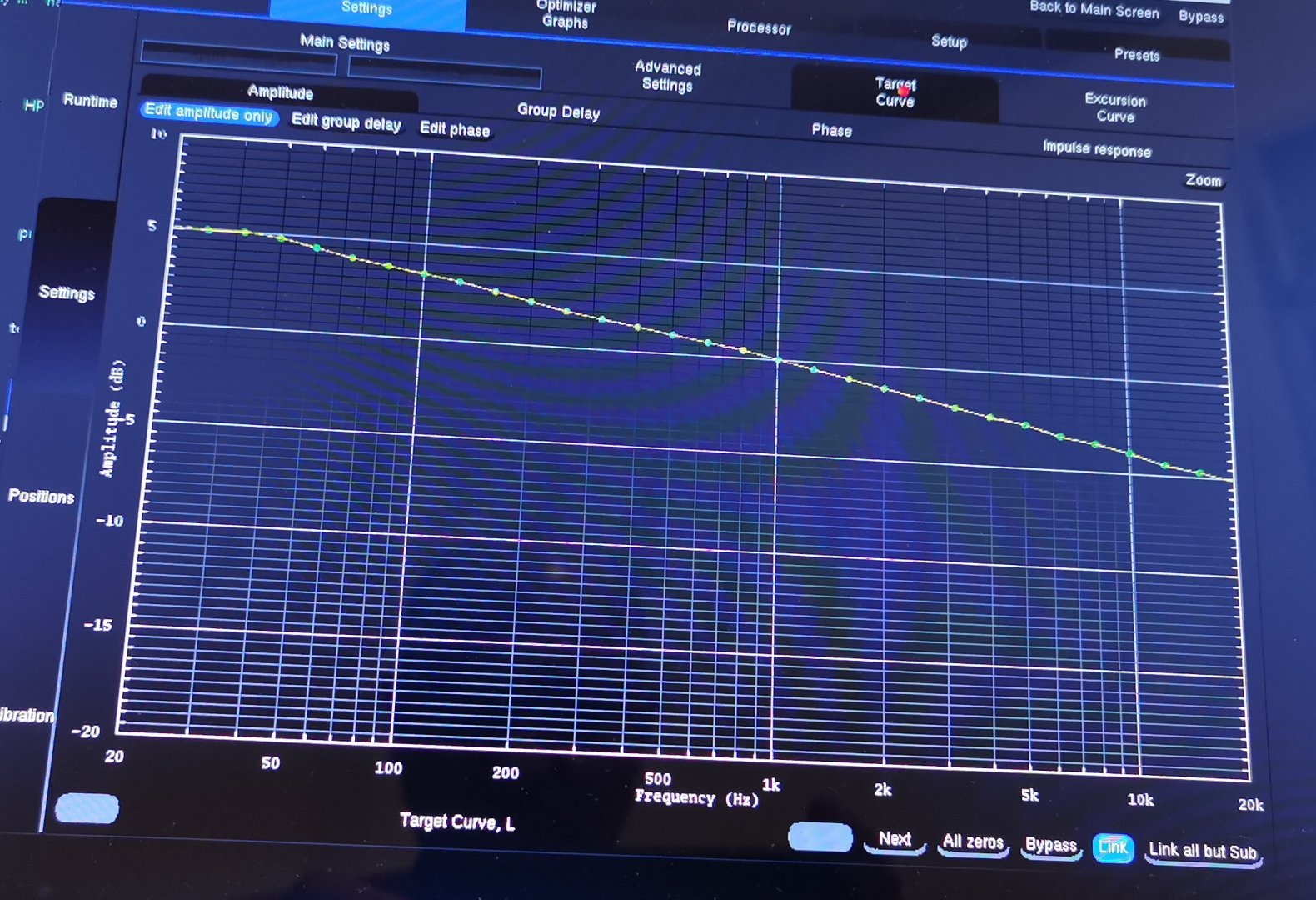This screenshot has height=900, width=1316.
Task: Toggle Bypass beside All zeros
Action: (1050, 845)
